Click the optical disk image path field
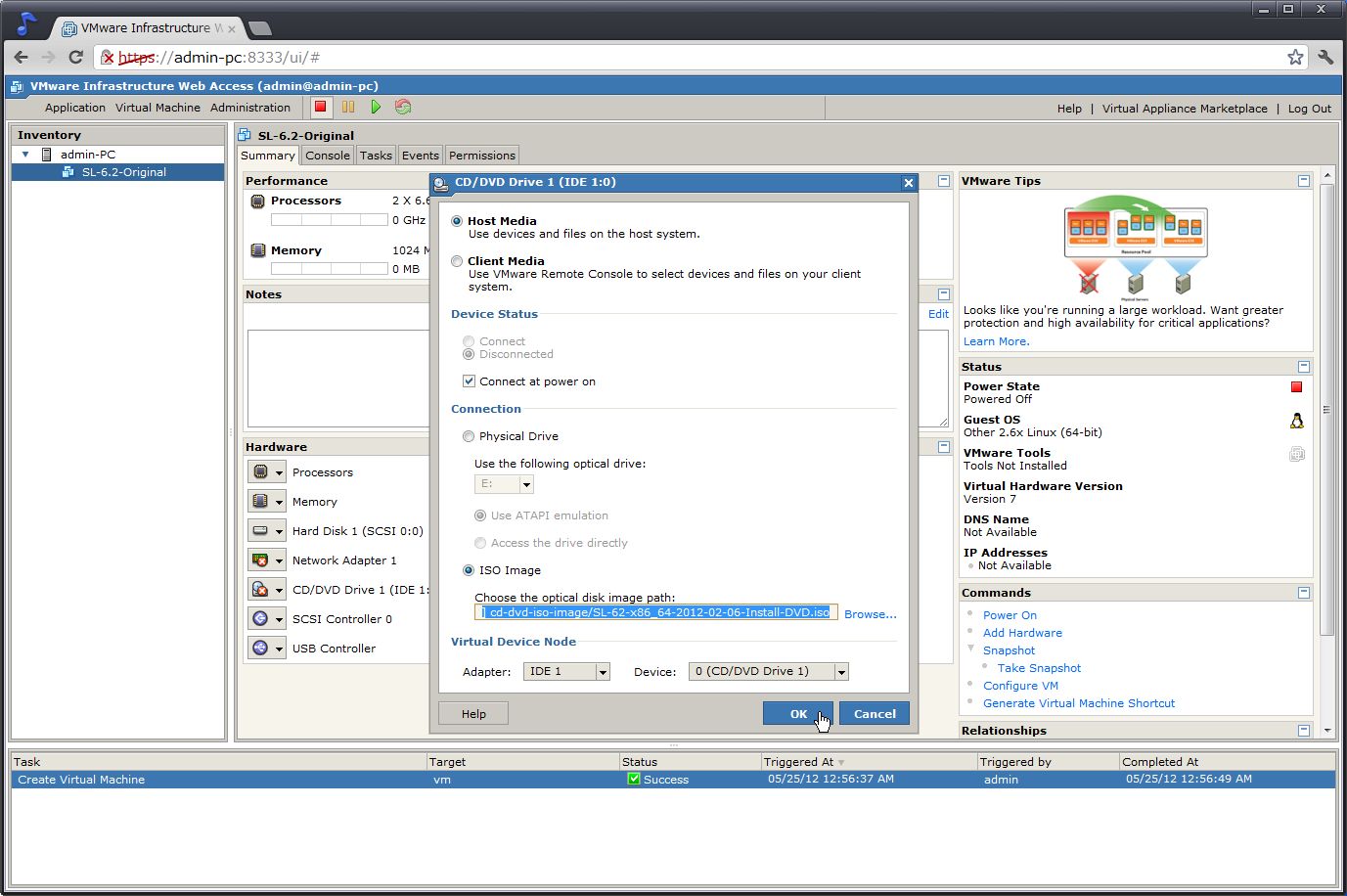 coord(656,612)
